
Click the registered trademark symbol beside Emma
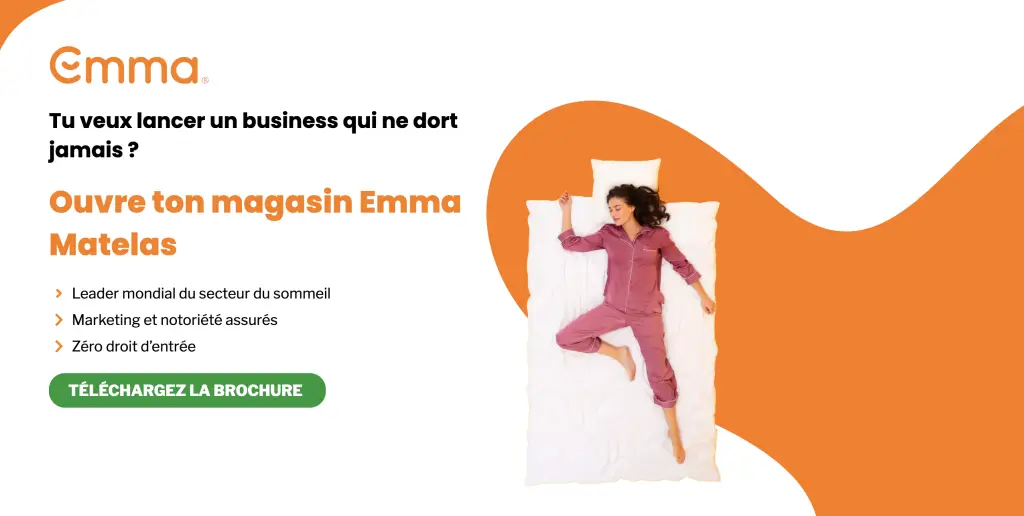click(205, 80)
